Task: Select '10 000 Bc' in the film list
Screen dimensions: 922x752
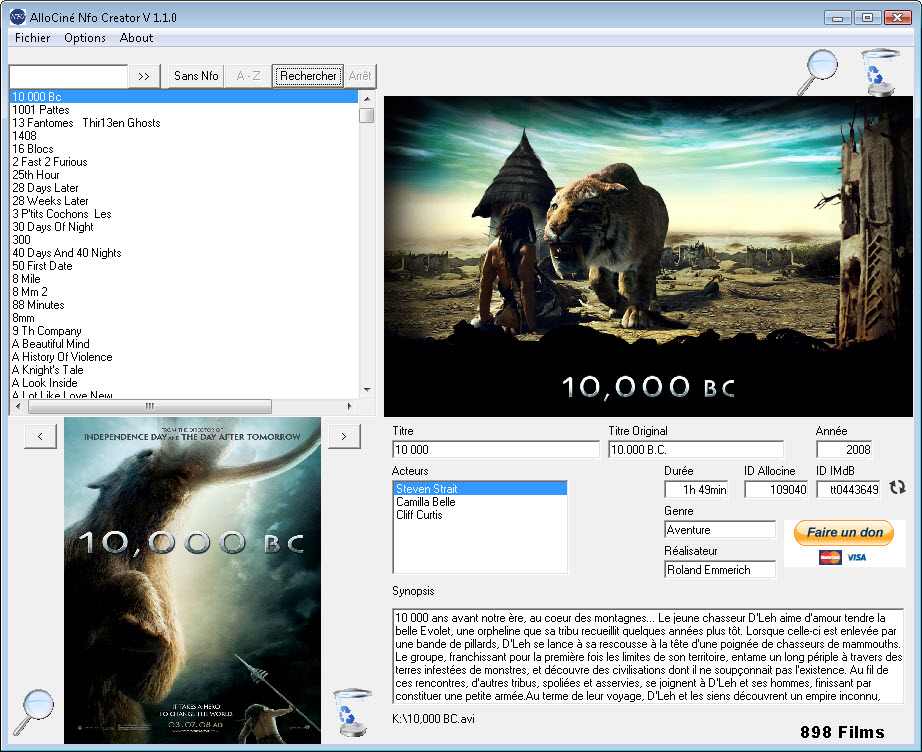Action: (184, 96)
